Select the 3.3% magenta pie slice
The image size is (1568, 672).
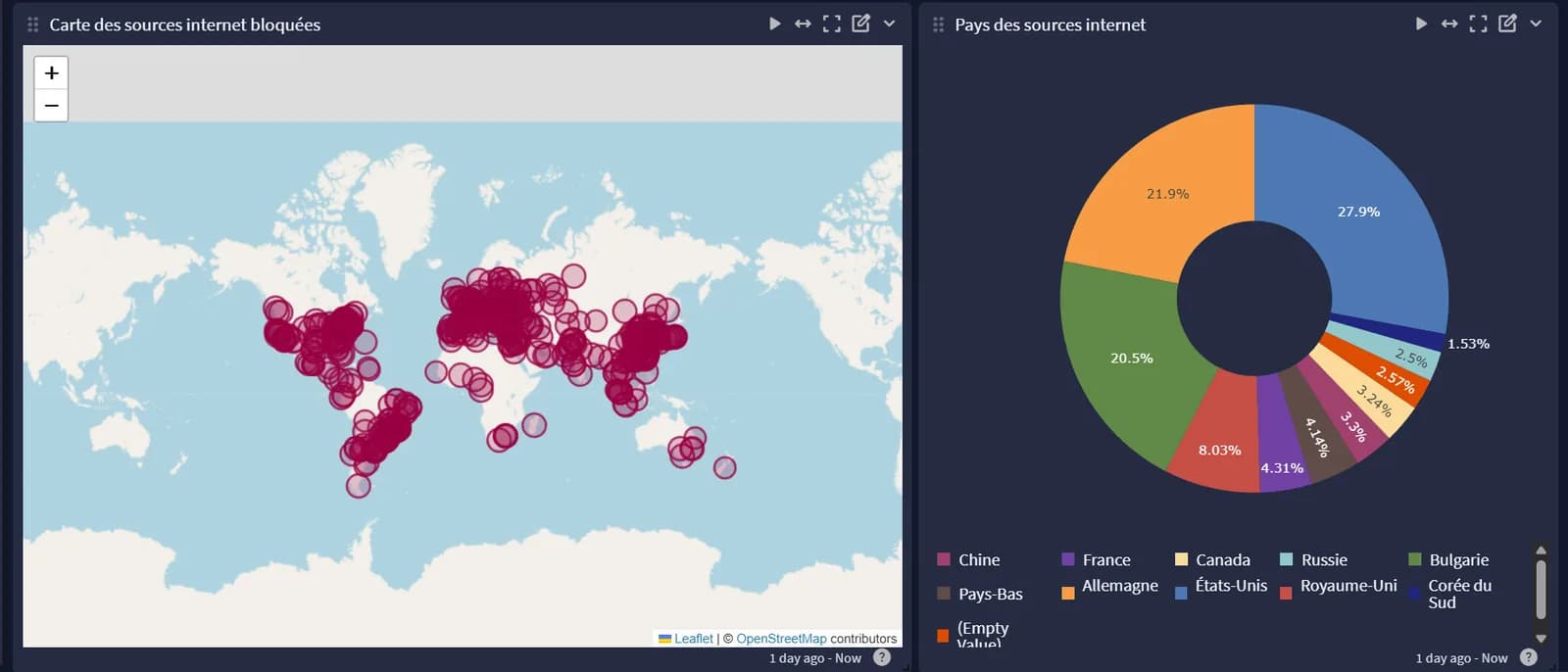coord(1353,426)
